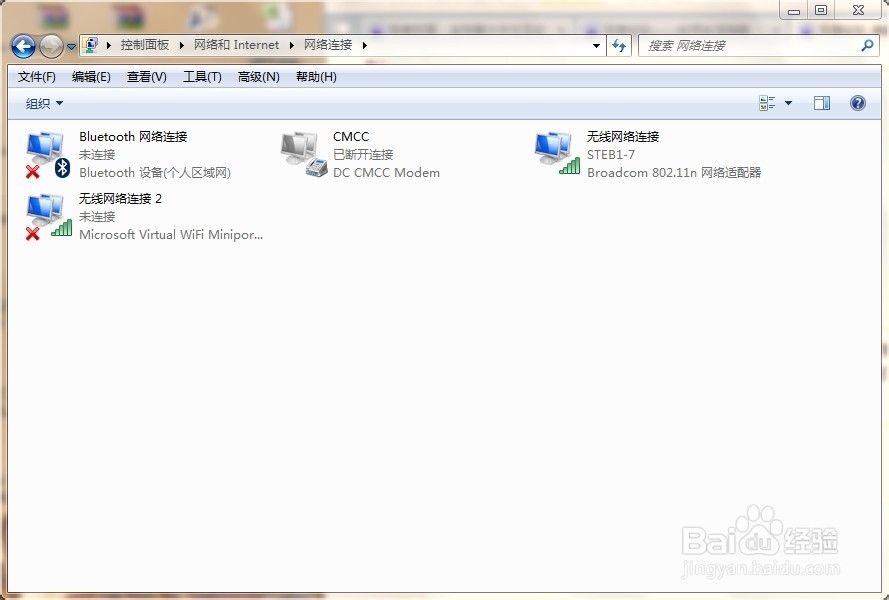889x600 pixels.
Task: Select the 无线网络连接 2 virtual adapter icon
Action: point(46,214)
